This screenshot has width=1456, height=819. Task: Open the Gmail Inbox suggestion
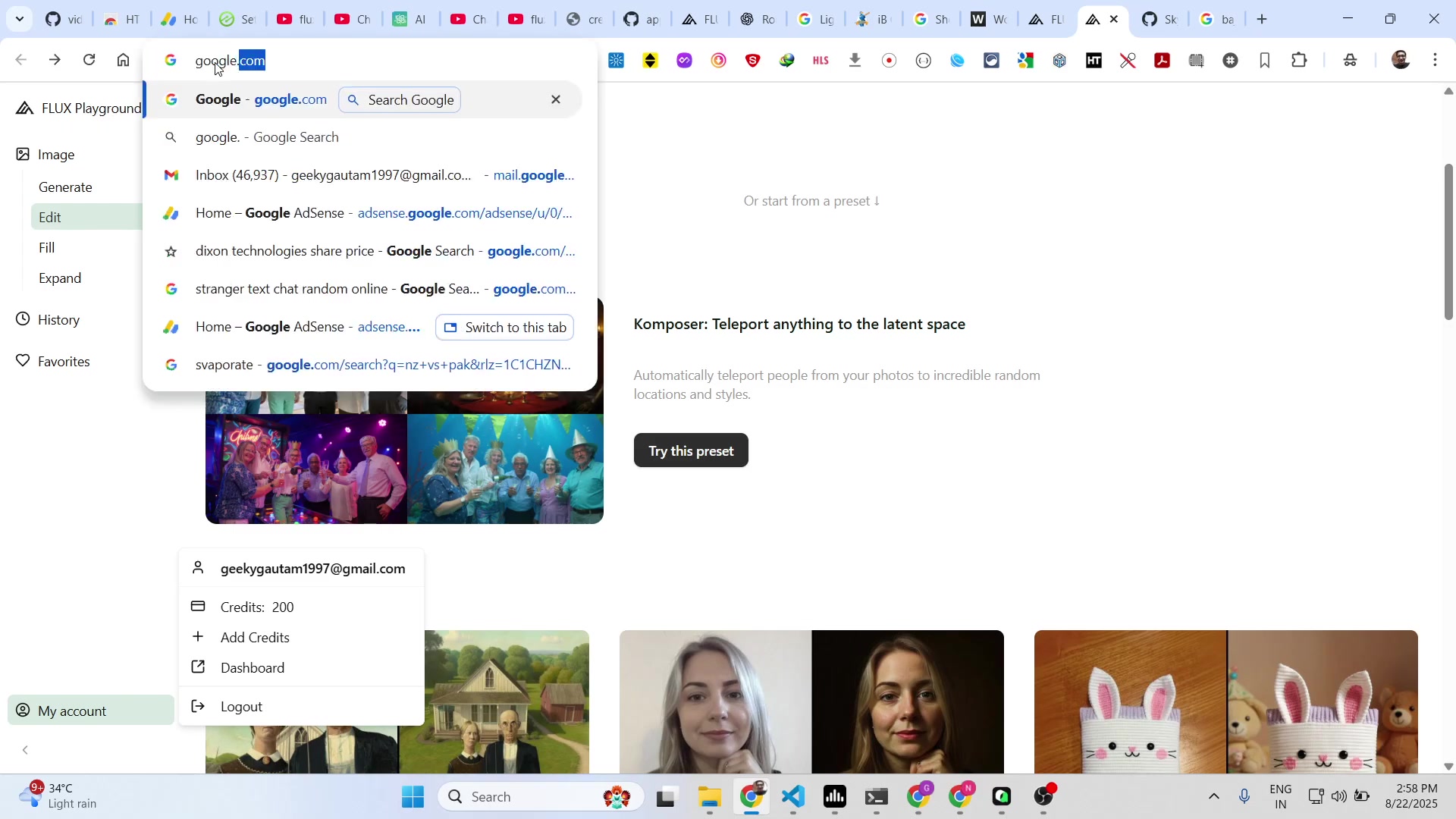pyautogui.click(x=362, y=175)
